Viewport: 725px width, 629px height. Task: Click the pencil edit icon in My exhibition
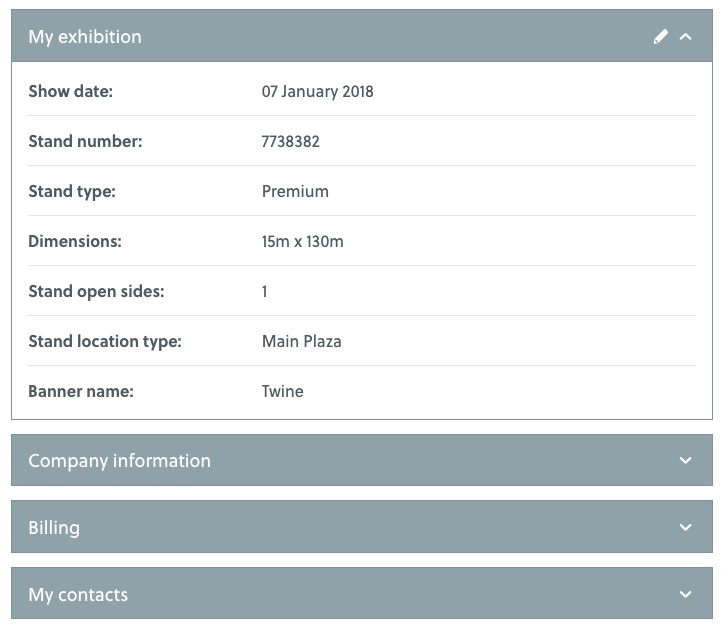tap(660, 37)
